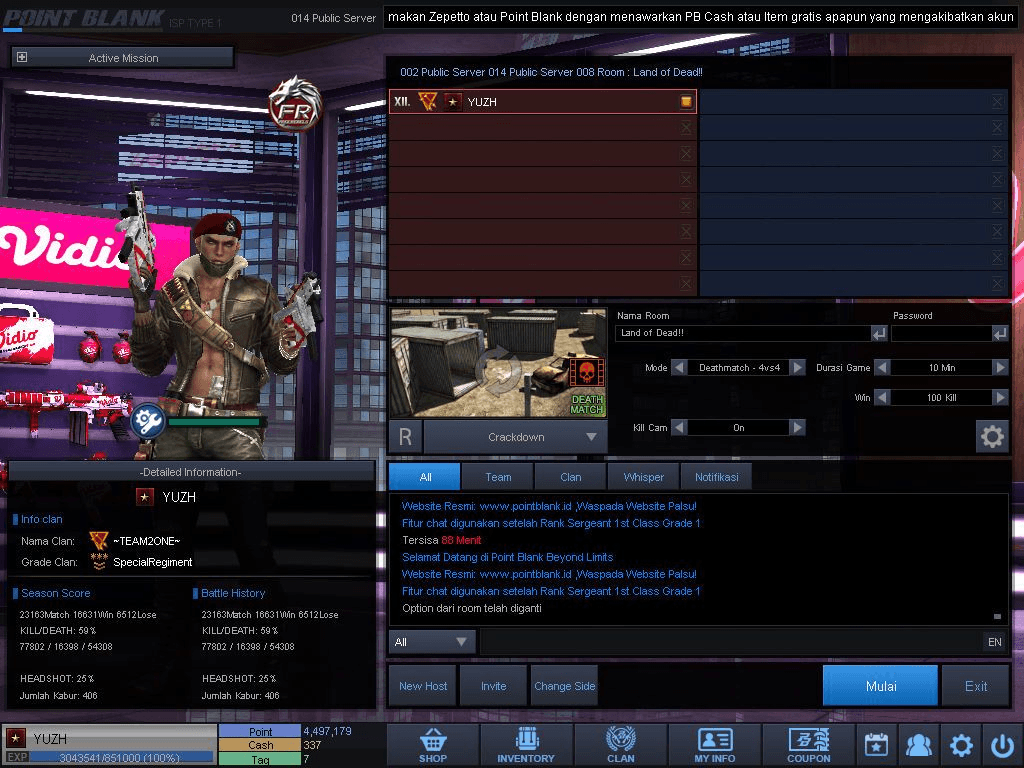
Task: Close the second red team slot
Action: coord(686,127)
